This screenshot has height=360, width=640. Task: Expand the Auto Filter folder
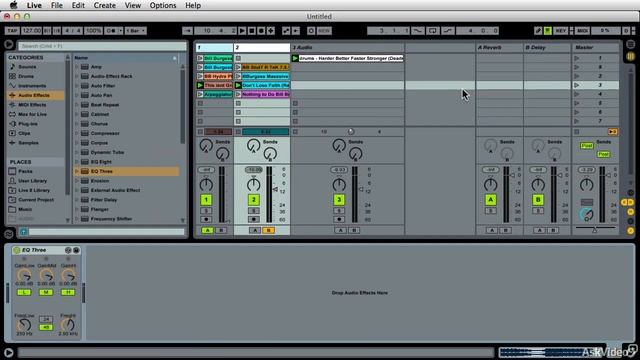[x=77, y=86]
